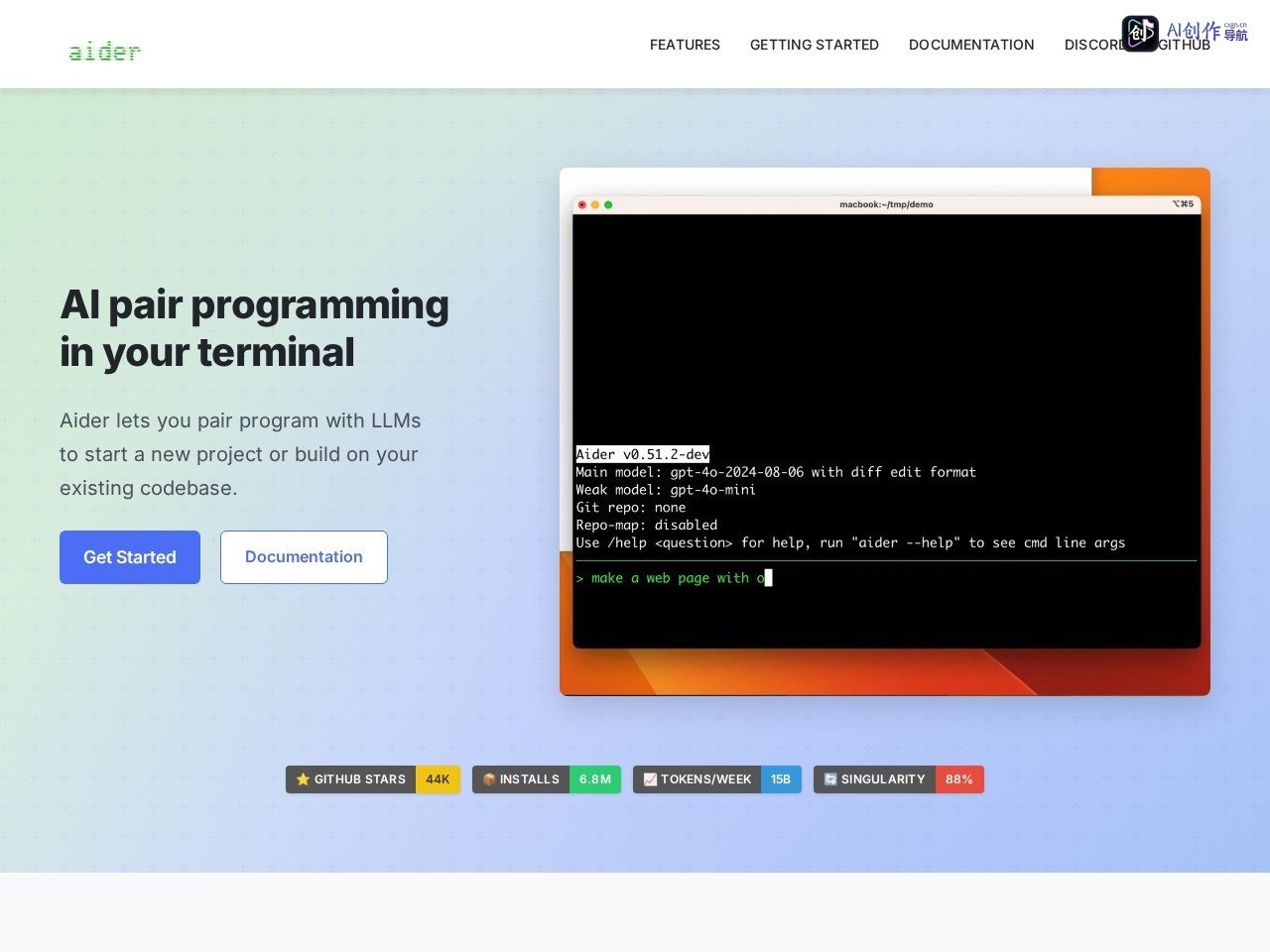Open the Features nav link
1270x952 pixels.
tap(685, 45)
